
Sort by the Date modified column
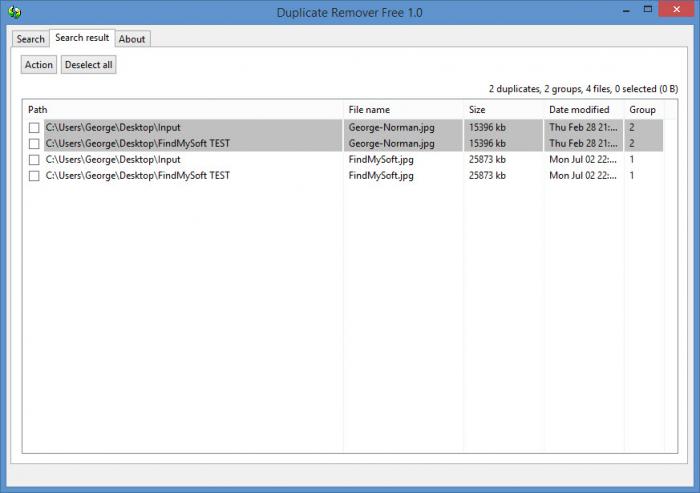tap(582, 109)
